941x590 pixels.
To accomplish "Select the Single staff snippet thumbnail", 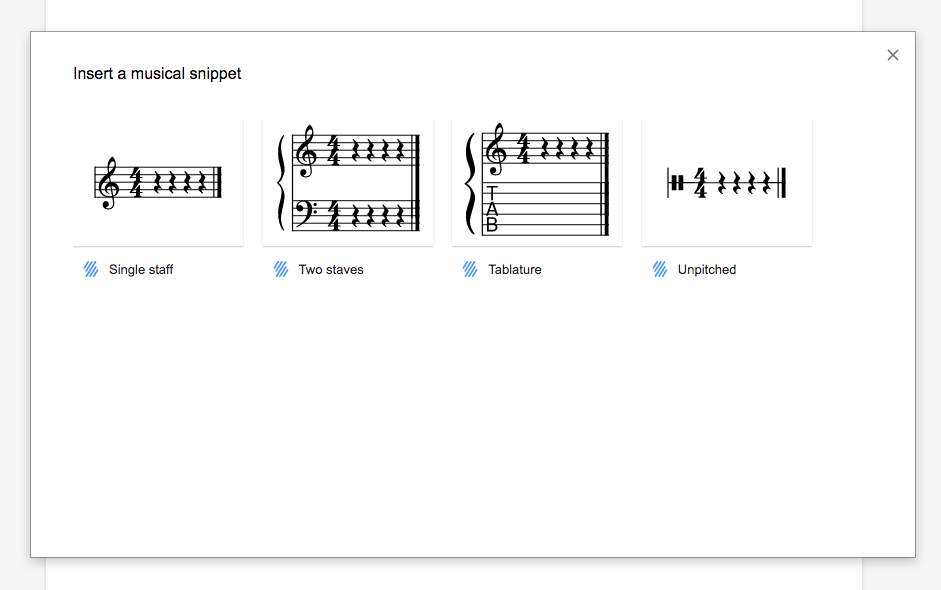I will [158, 182].
